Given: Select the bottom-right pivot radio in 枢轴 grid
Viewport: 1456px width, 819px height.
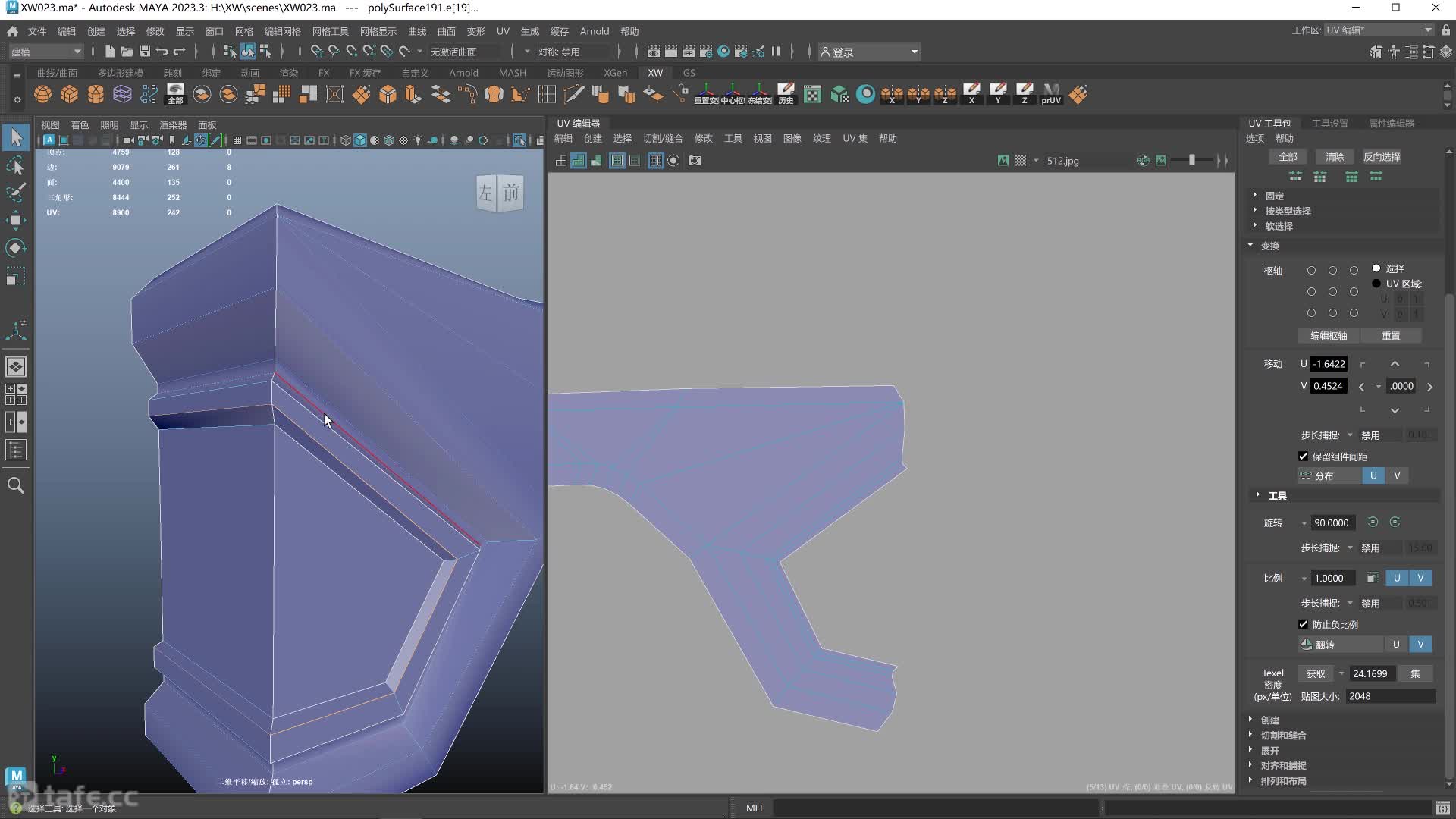Looking at the screenshot, I should (1354, 313).
